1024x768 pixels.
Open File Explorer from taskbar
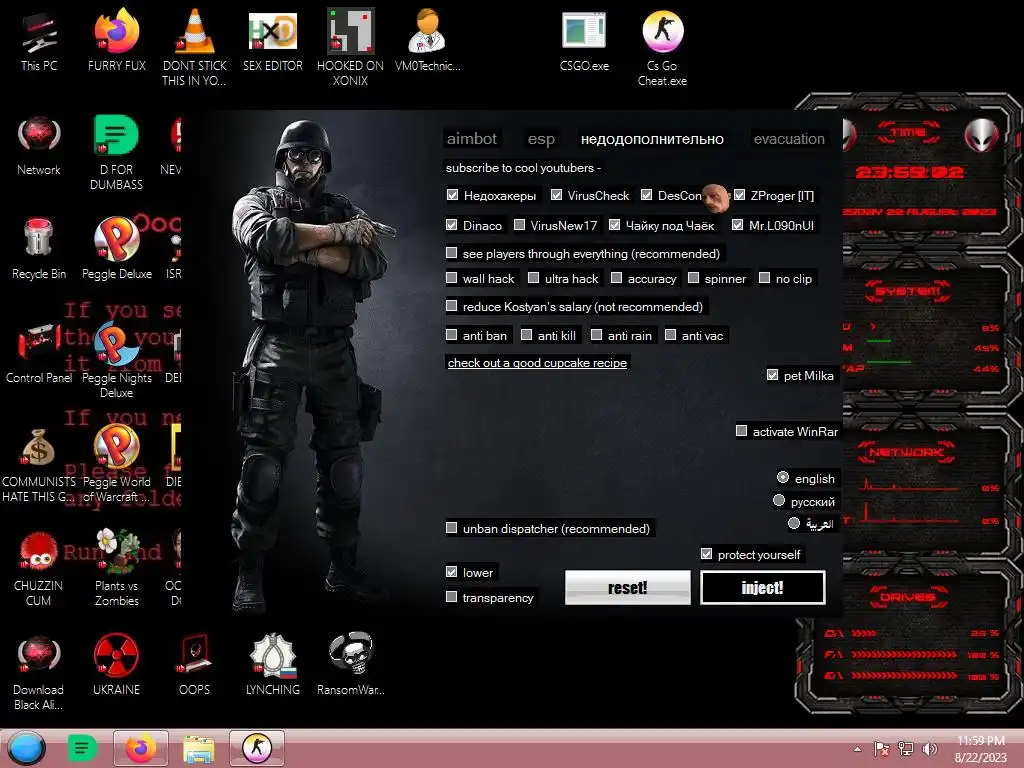point(199,748)
